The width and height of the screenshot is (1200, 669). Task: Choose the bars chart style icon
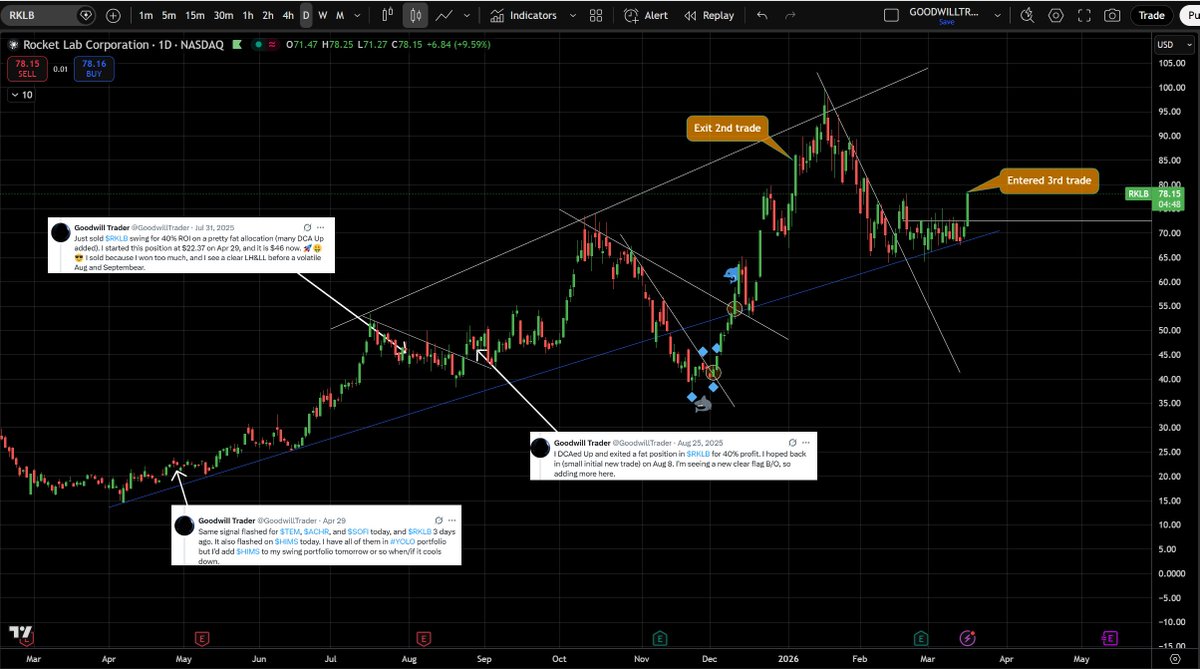(389, 15)
